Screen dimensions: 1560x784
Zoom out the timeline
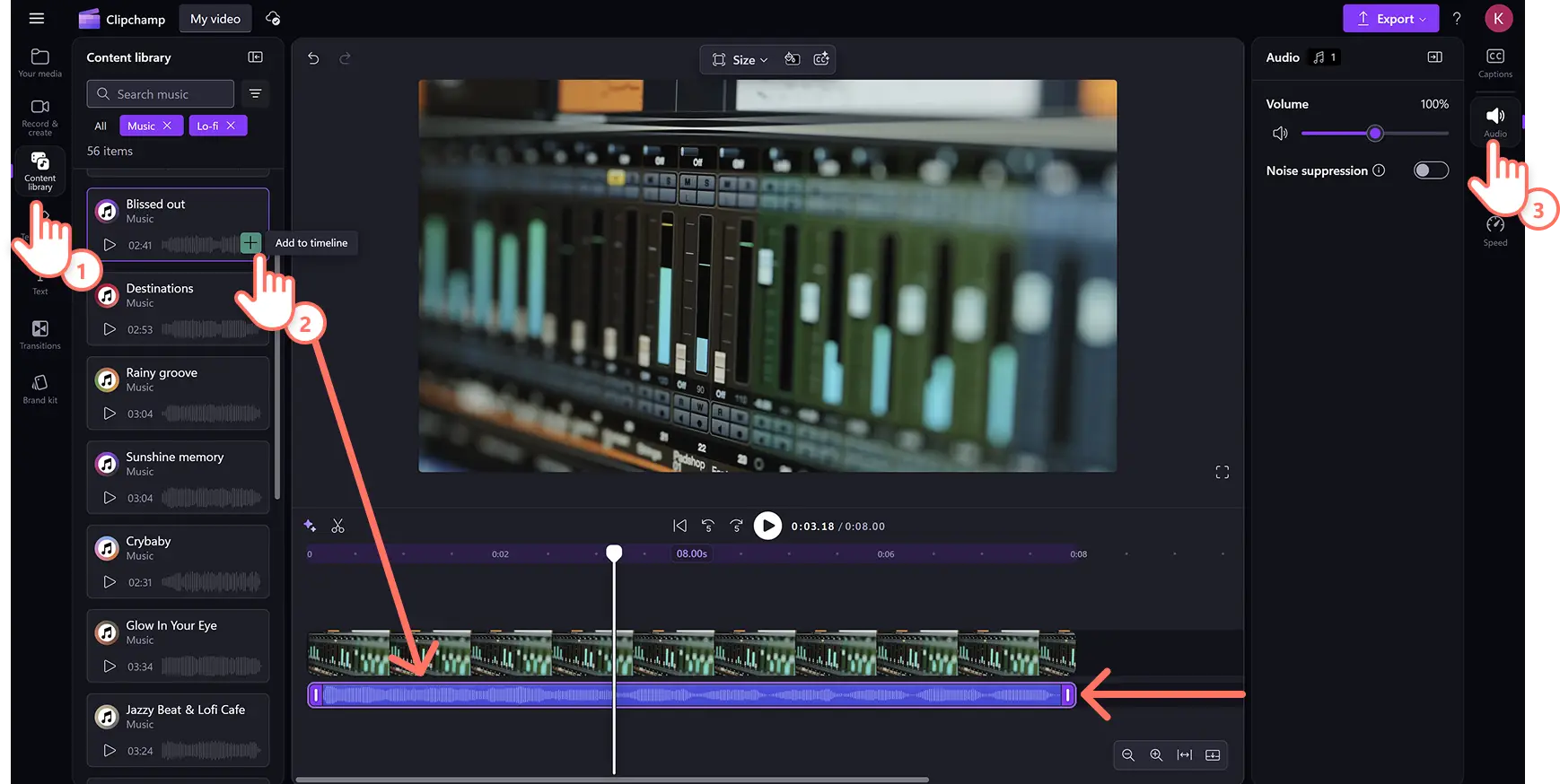click(1128, 755)
